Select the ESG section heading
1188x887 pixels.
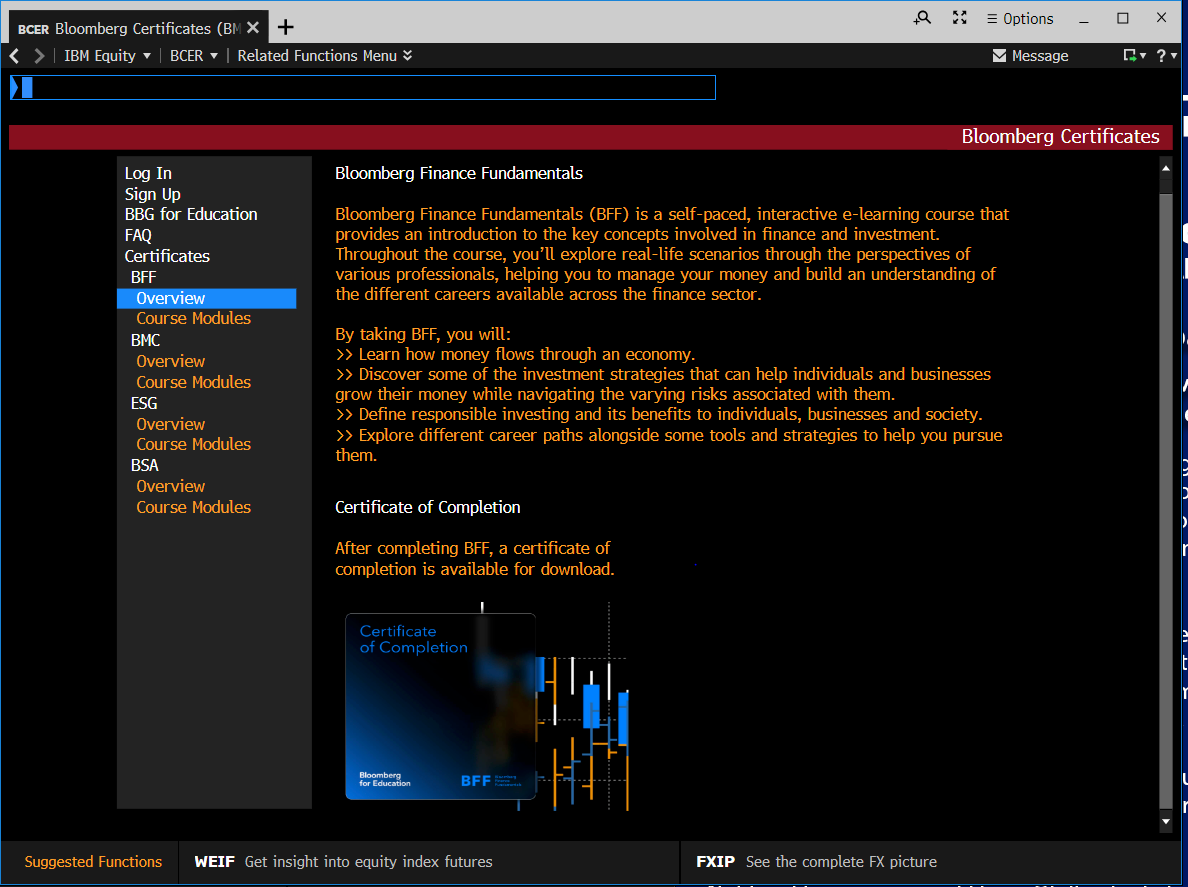pyautogui.click(x=144, y=403)
